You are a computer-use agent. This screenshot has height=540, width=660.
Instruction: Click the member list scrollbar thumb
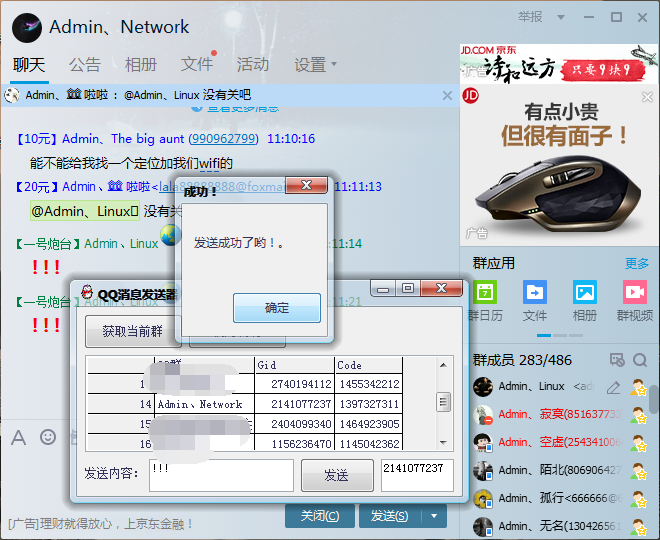(654, 400)
